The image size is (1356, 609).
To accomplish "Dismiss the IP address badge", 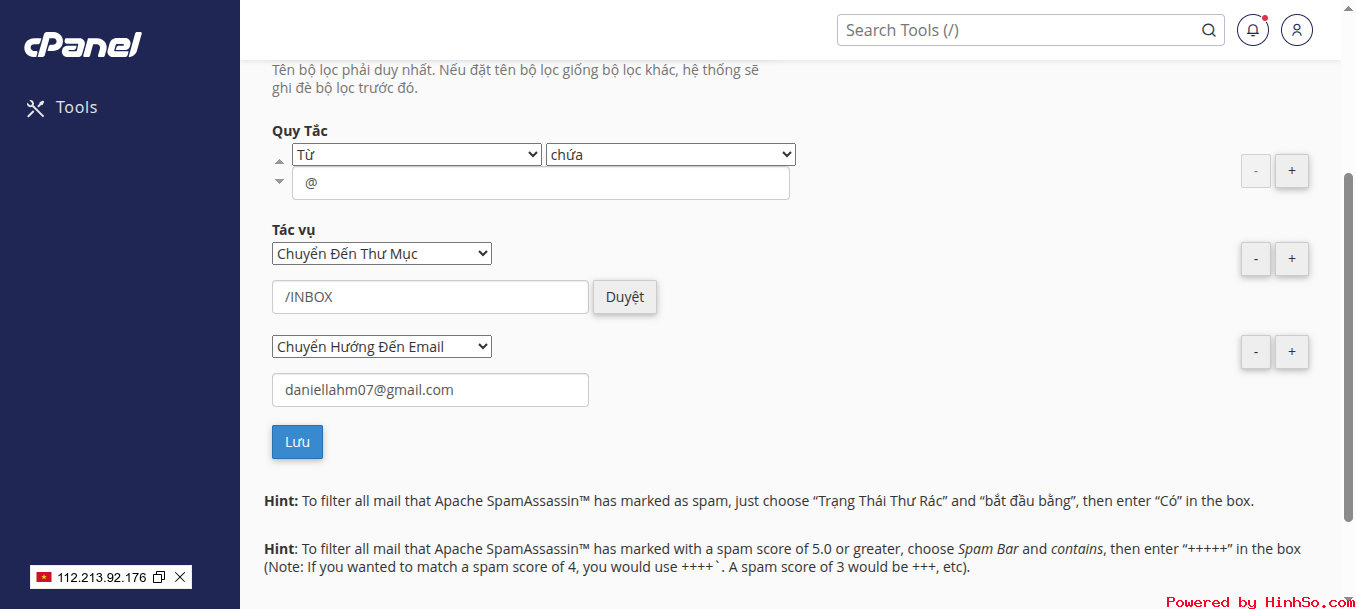I will point(180,577).
